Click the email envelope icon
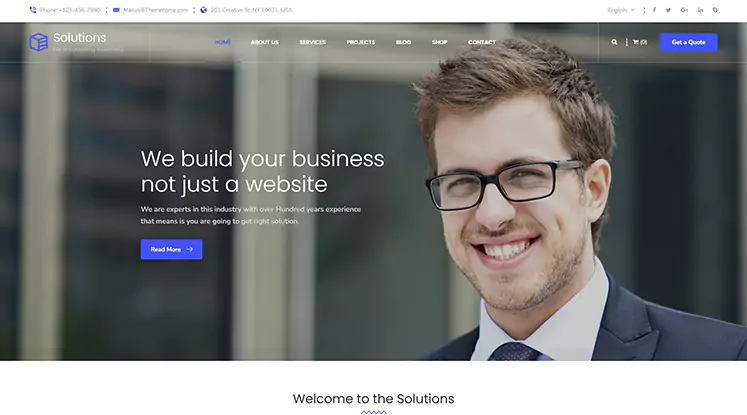 [116, 10]
